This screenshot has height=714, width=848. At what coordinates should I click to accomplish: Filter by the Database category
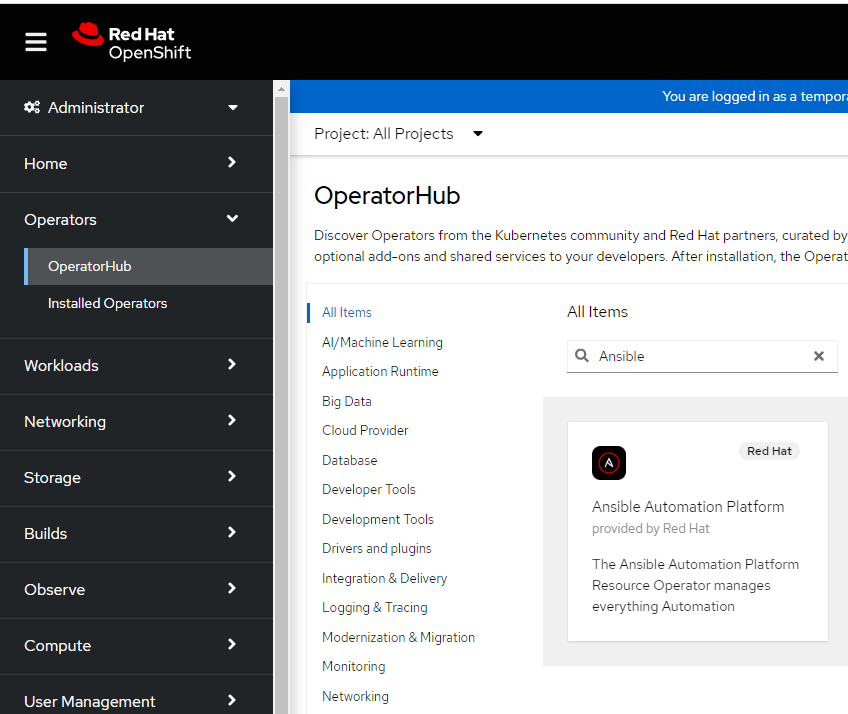click(x=349, y=460)
